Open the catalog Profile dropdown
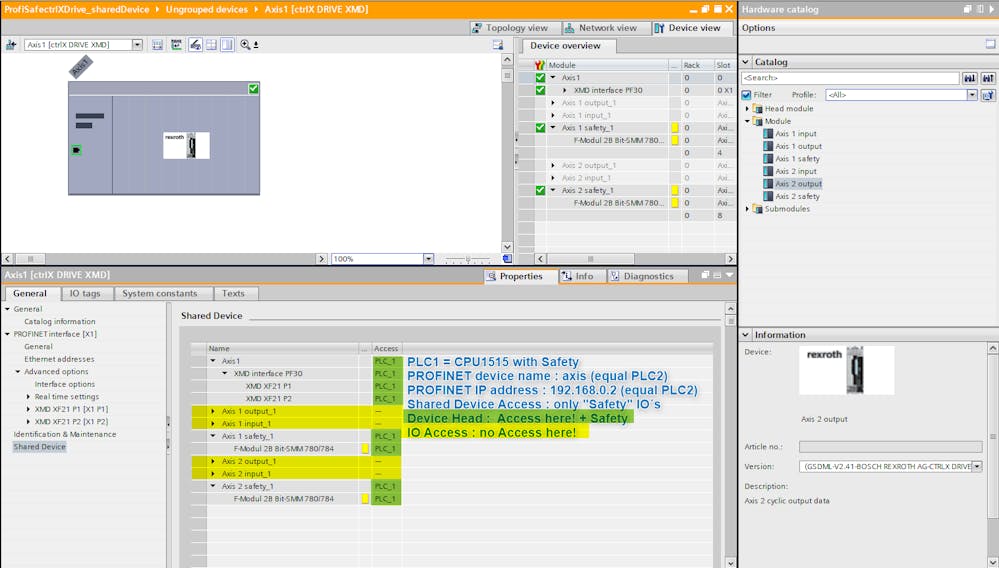 pyautogui.click(x=972, y=95)
